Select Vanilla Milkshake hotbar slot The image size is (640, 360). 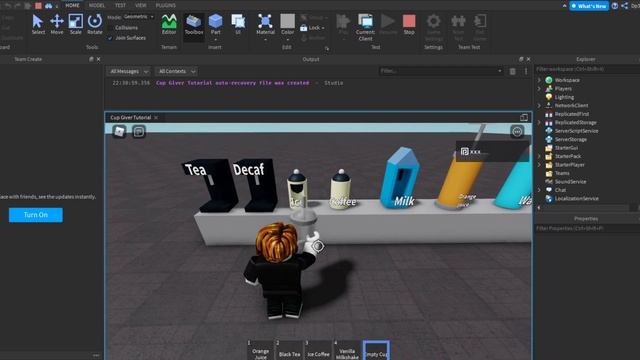tap(347, 350)
